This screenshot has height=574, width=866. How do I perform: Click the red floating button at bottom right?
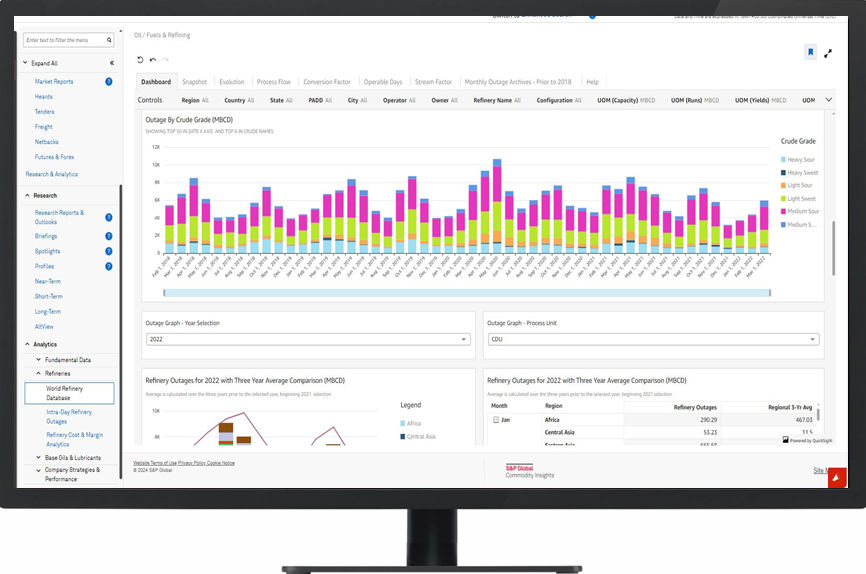[x=837, y=478]
